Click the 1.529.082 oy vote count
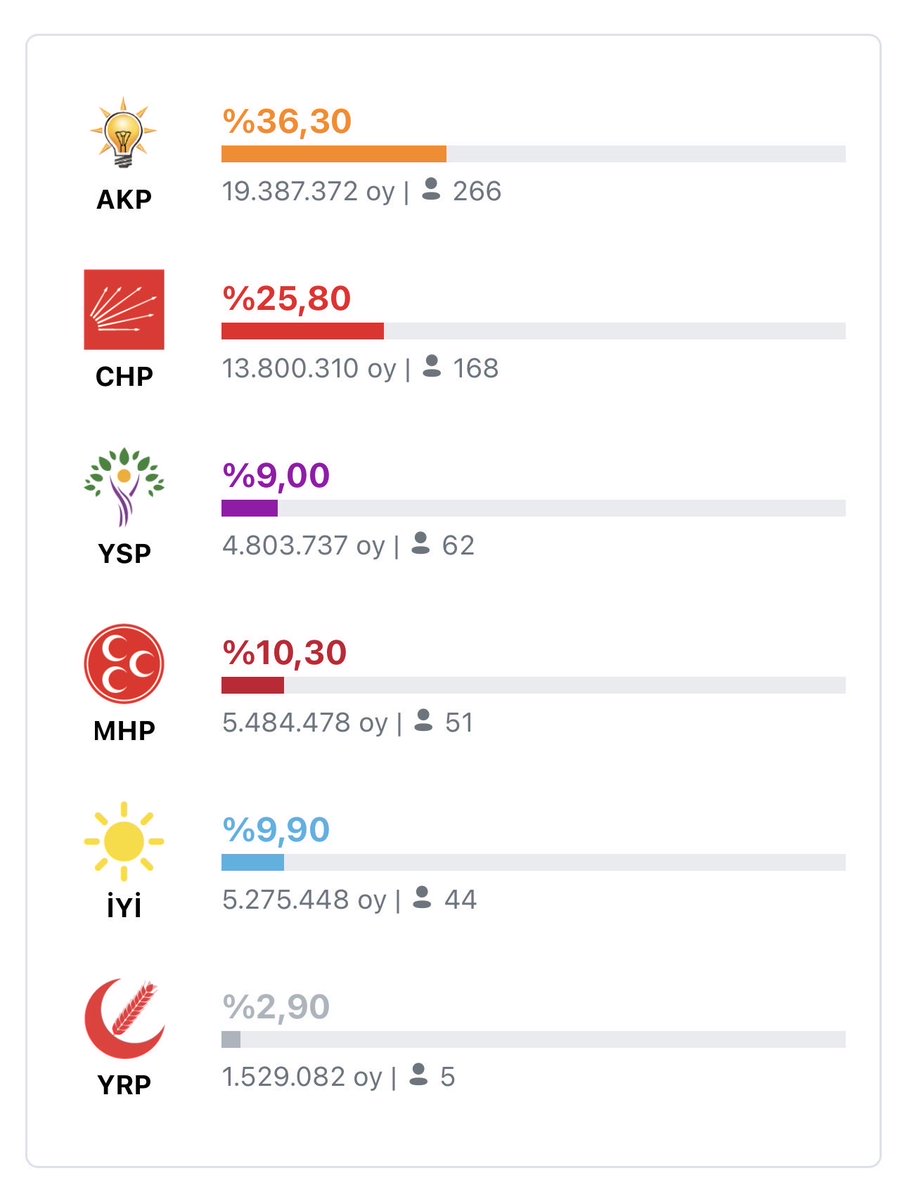This screenshot has height=1199, width=907. point(302,1077)
